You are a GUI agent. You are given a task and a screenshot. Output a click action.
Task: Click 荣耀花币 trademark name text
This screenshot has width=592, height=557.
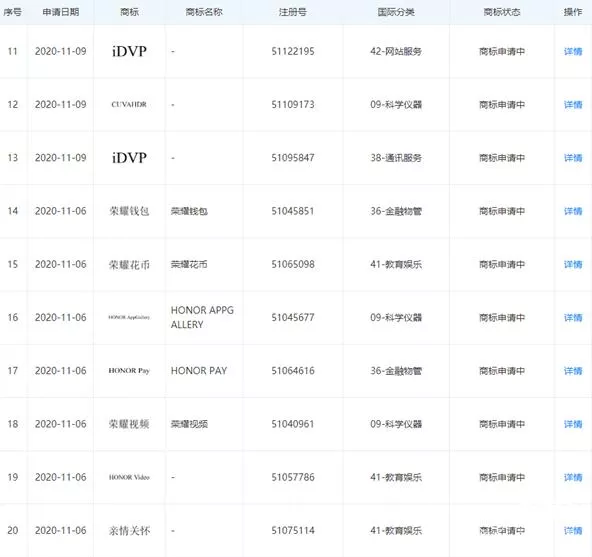(189, 264)
